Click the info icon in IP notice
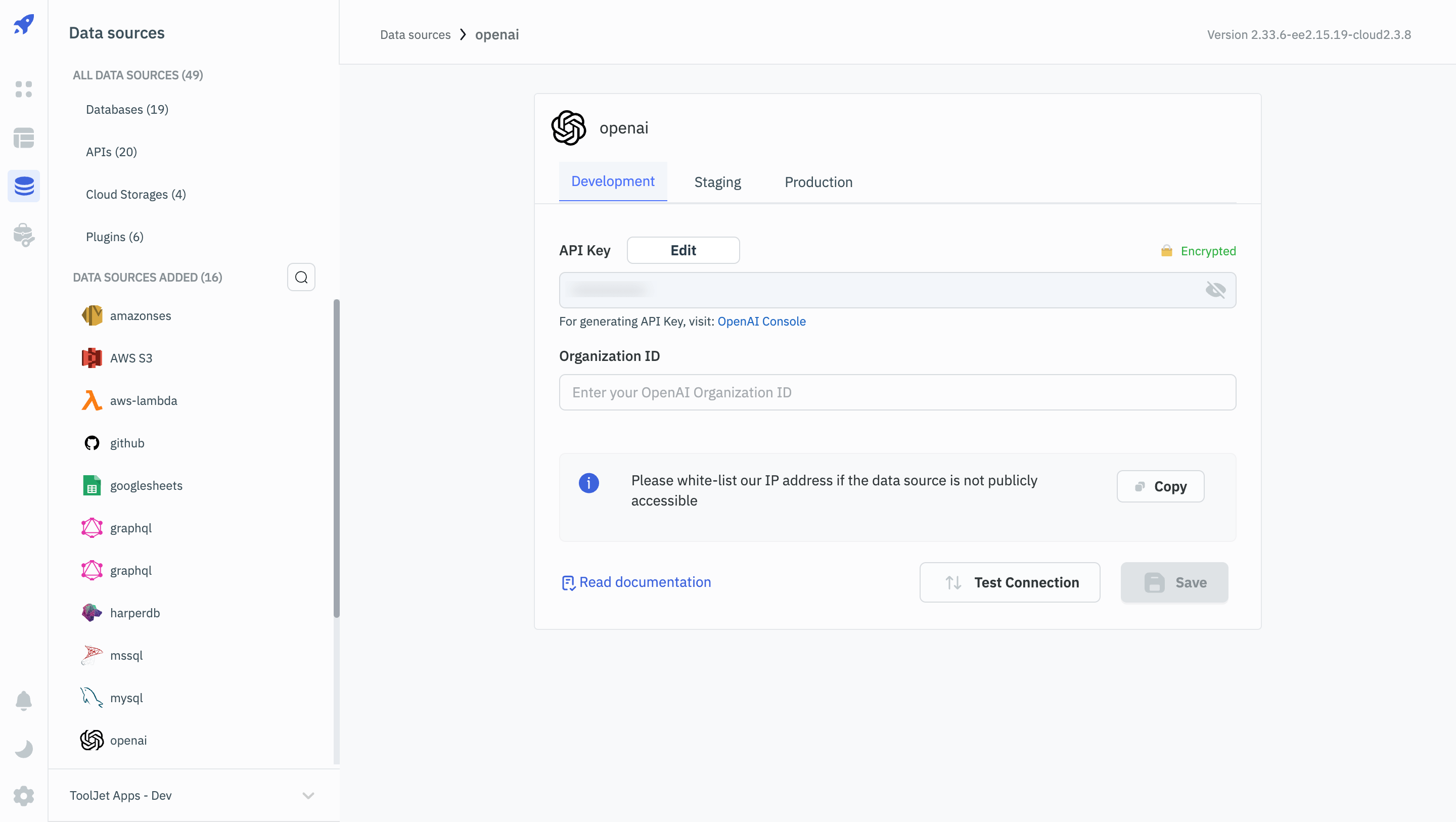Screen dimensions: 1456x822 [588, 483]
